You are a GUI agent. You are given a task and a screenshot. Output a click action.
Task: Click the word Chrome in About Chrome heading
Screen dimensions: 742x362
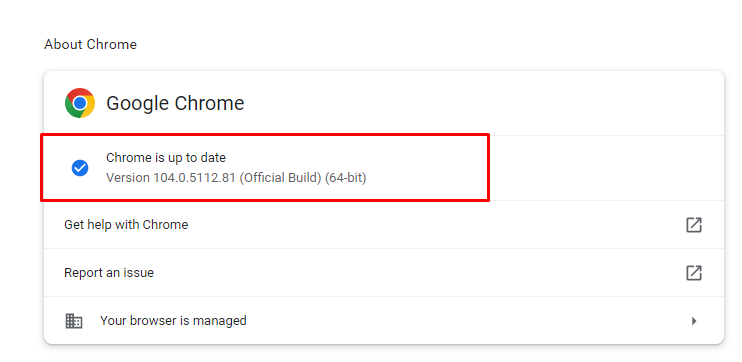pos(112,44)
